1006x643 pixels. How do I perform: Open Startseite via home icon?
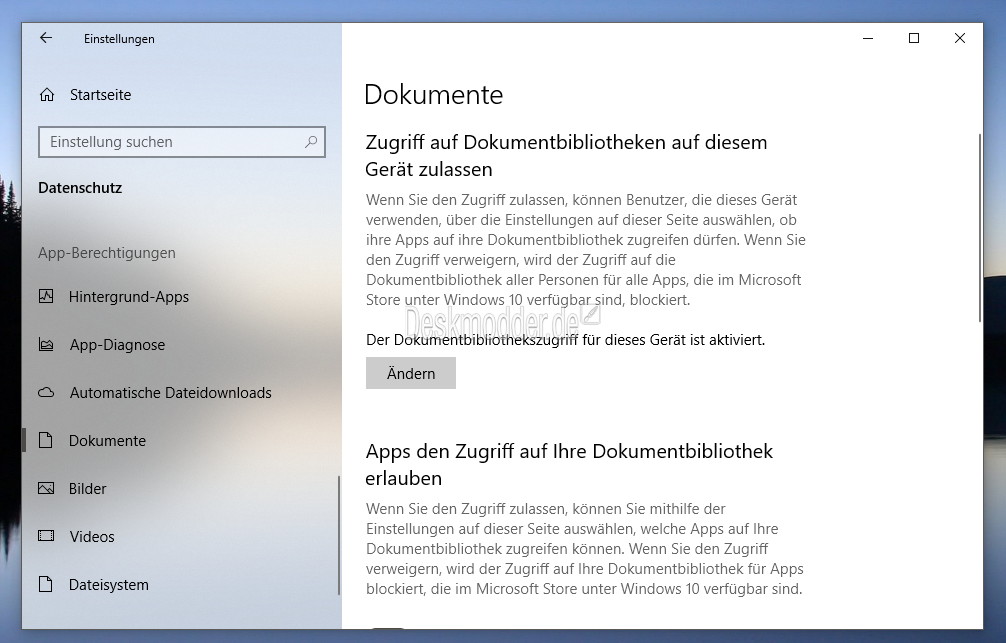click(x=47, y=95)
